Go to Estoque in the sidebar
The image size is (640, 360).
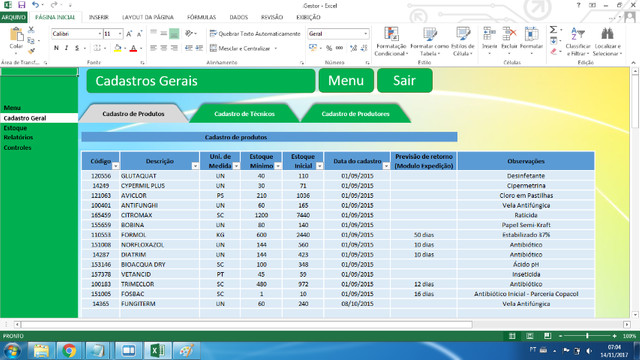15,128
